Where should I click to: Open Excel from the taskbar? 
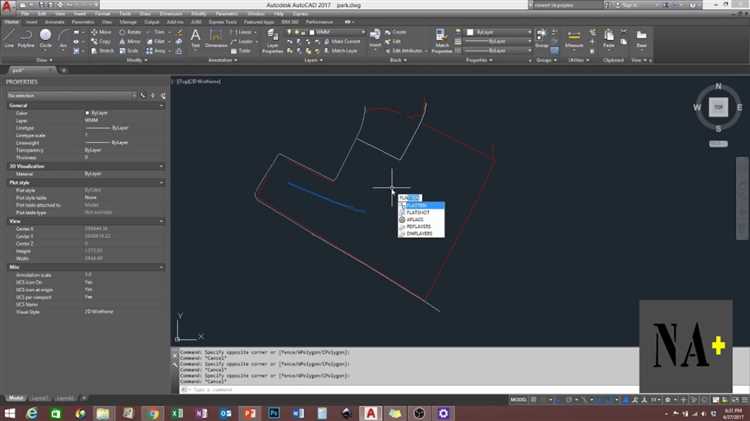pyautogui.click(x=176, y=413)
